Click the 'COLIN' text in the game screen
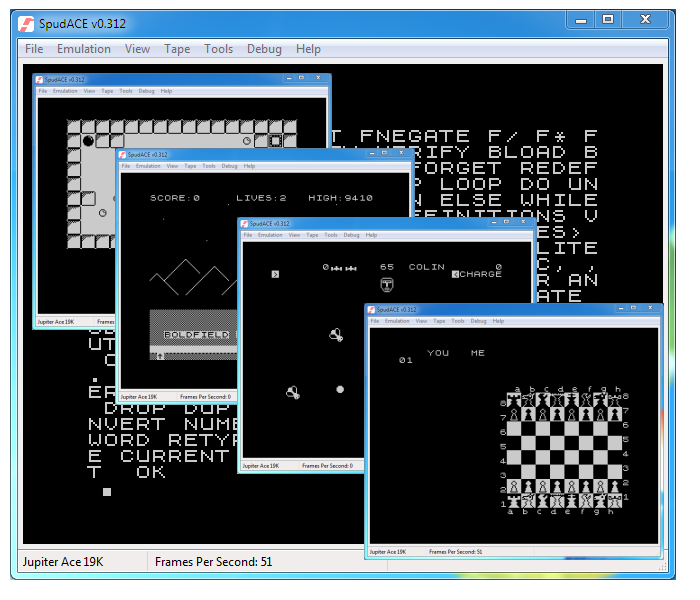Viewport: 700px width, 600px height. click(427, 267)
